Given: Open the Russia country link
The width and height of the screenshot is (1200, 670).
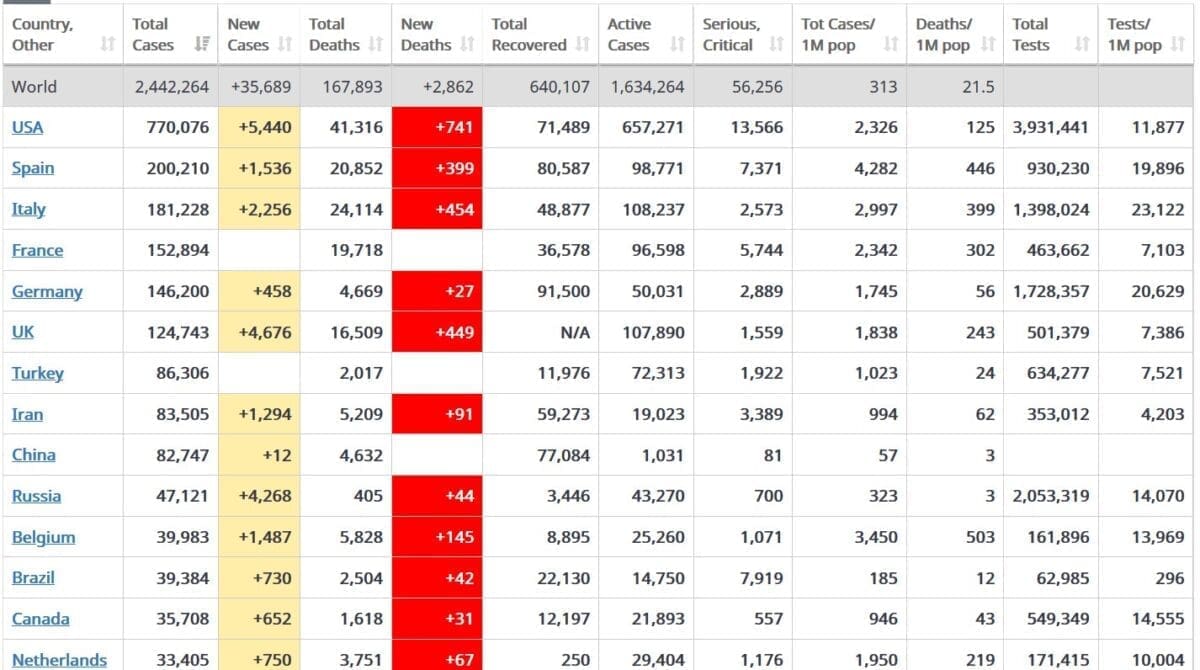Looking at the screenshot, I should (36, 496).
